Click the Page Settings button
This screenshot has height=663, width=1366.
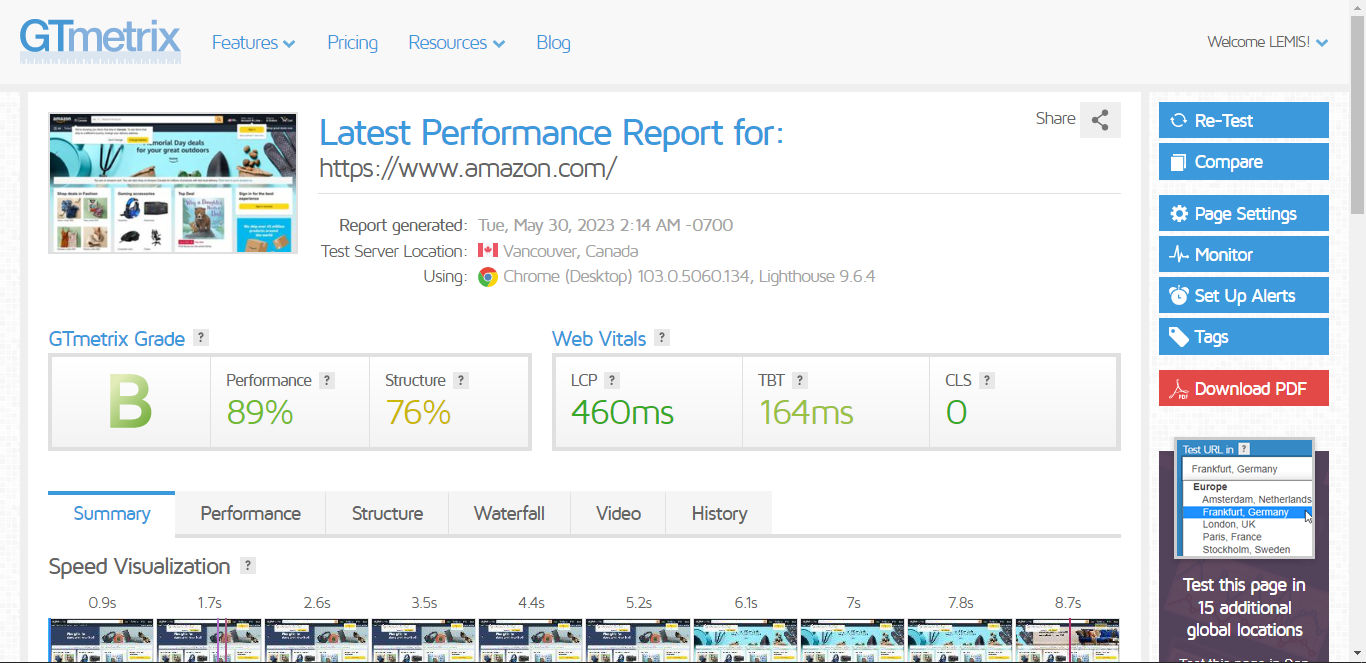point(1244,214)
